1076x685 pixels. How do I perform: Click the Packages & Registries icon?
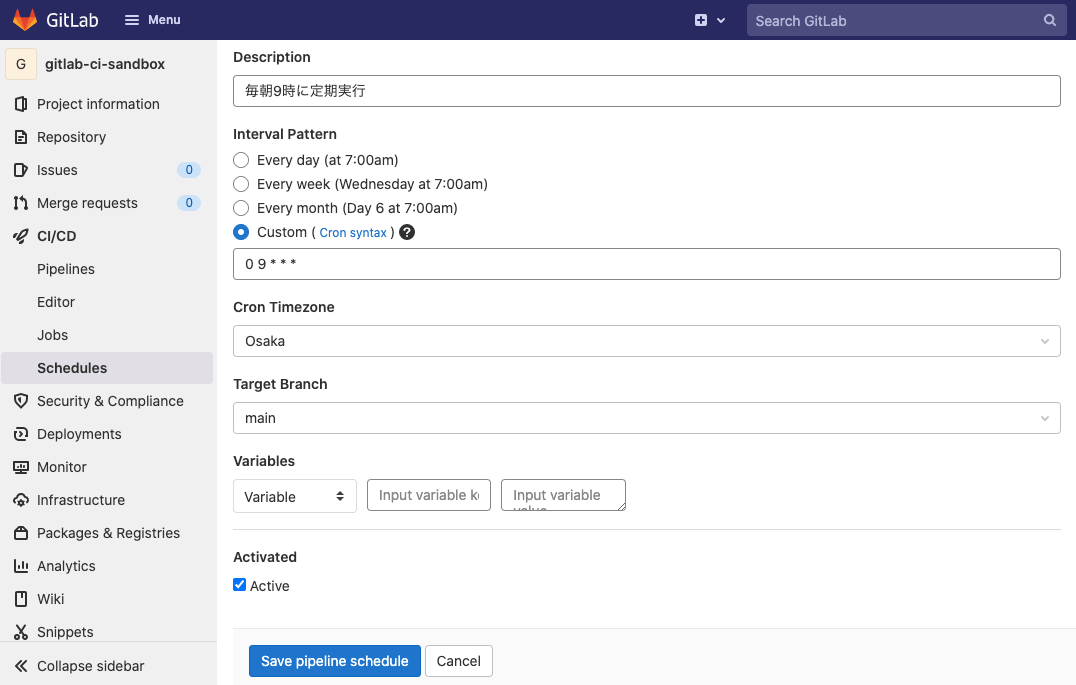(x=20, y=532)
